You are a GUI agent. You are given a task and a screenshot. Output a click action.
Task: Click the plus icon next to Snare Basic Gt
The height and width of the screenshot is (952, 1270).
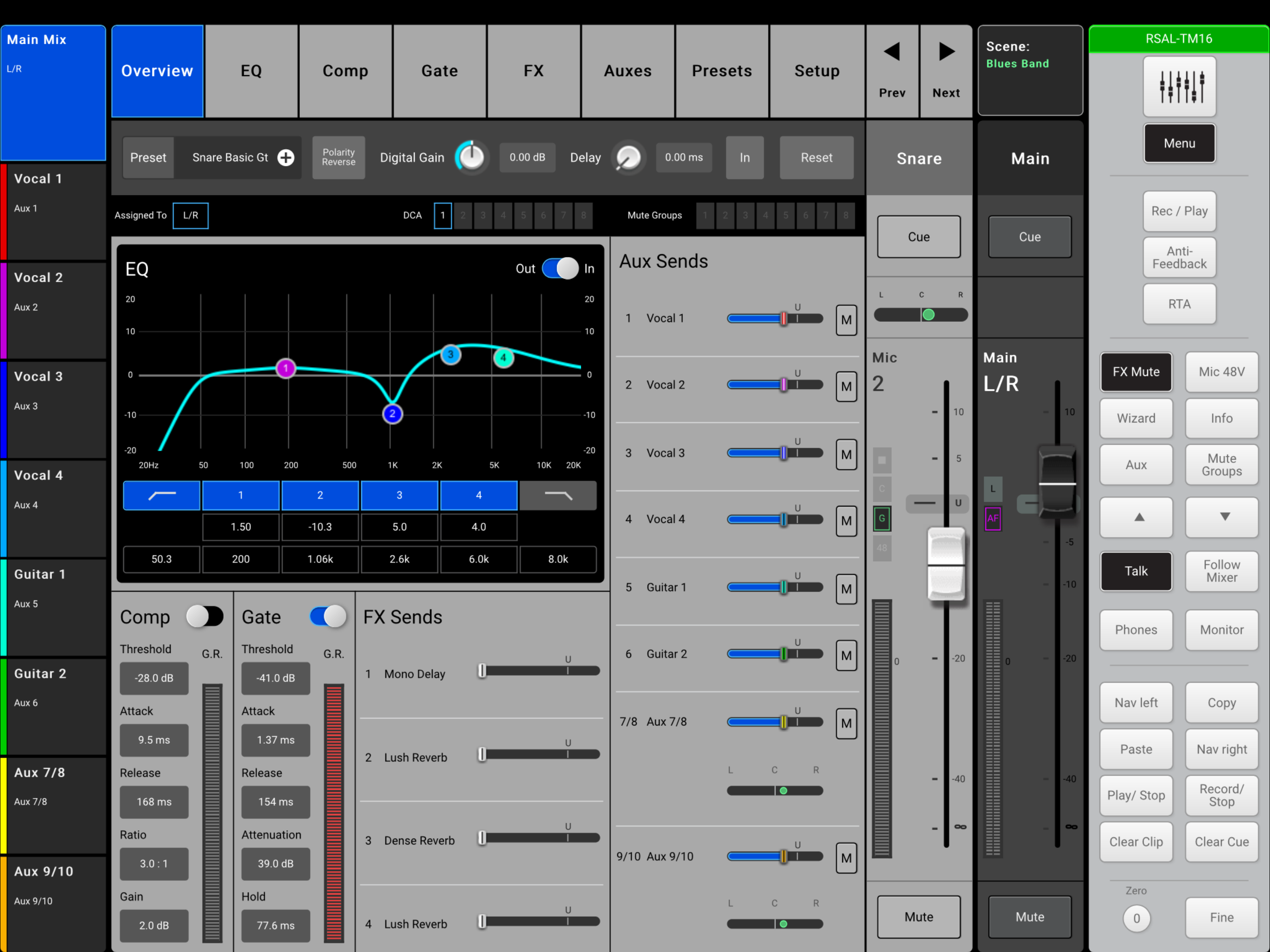click(286, 157)
